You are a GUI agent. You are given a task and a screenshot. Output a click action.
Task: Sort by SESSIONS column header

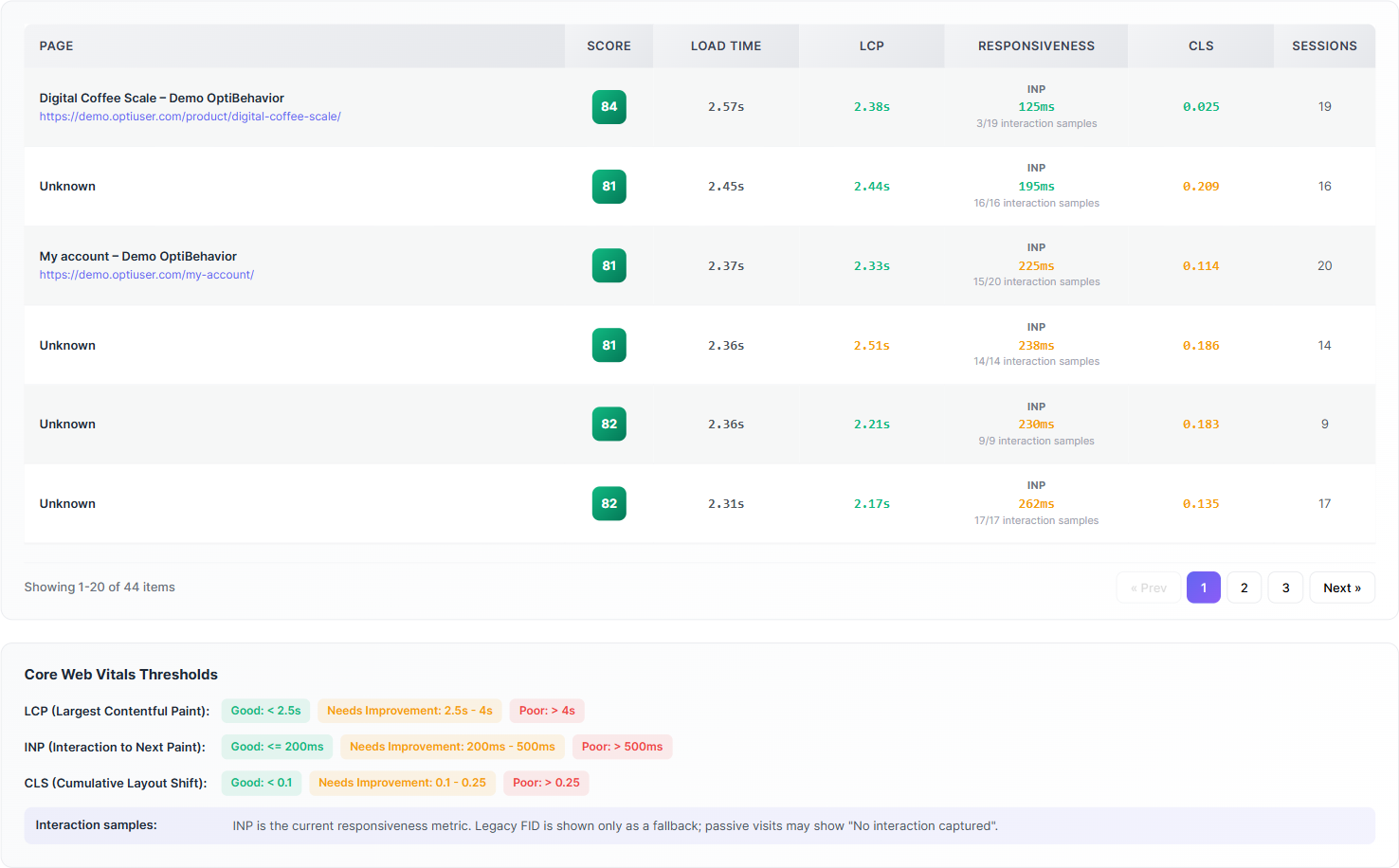click(1324, 45)
